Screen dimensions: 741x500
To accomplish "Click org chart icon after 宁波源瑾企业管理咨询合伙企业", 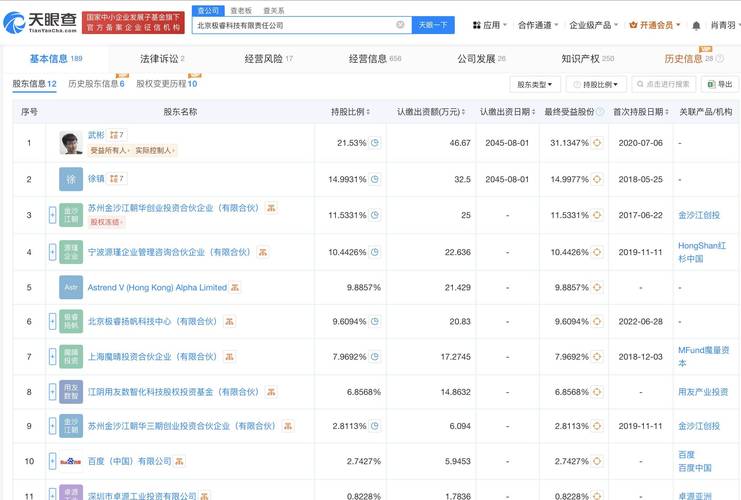I will click(263, 252).
